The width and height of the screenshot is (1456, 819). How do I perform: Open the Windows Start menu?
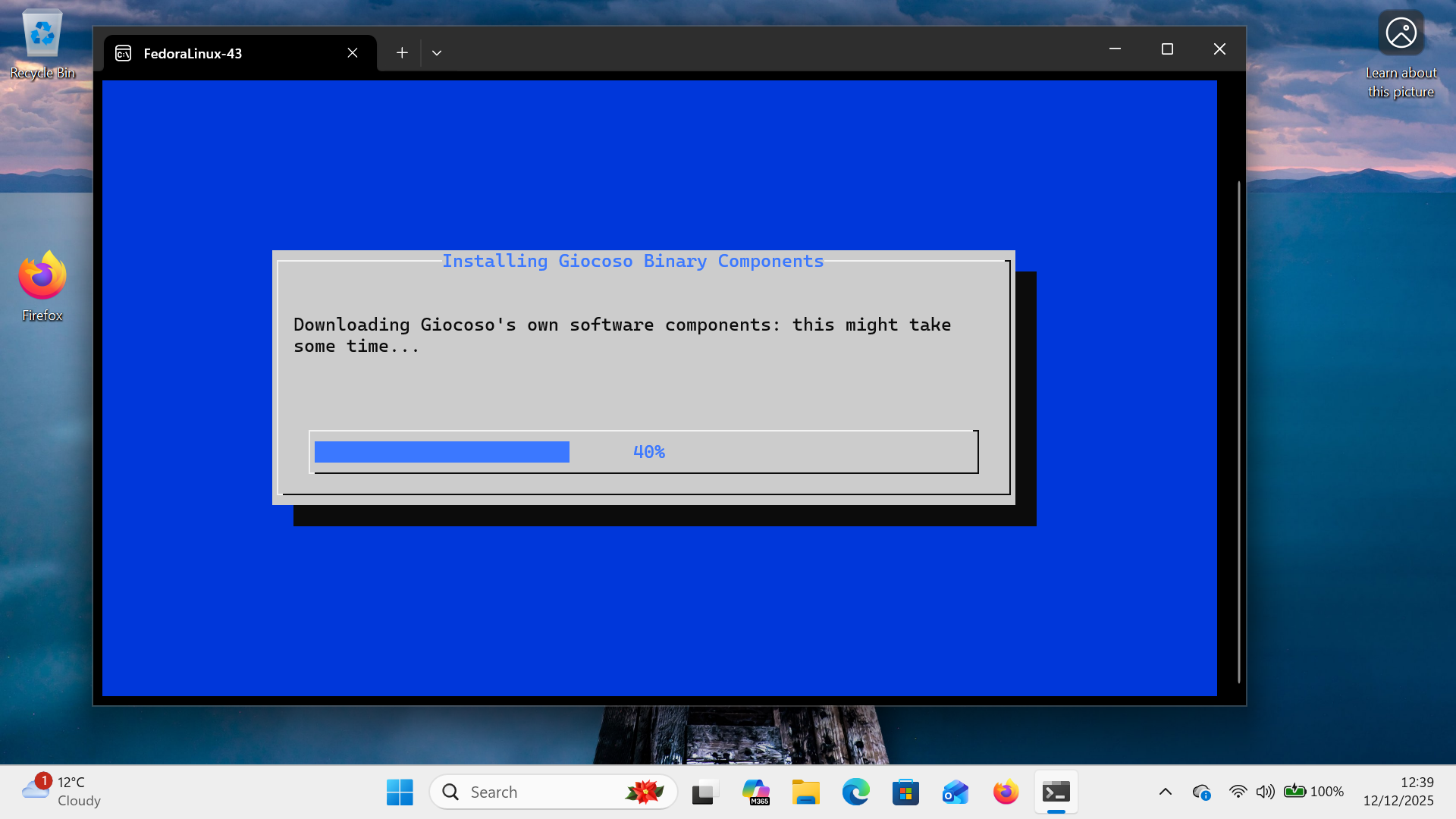(x=400, y=791)
